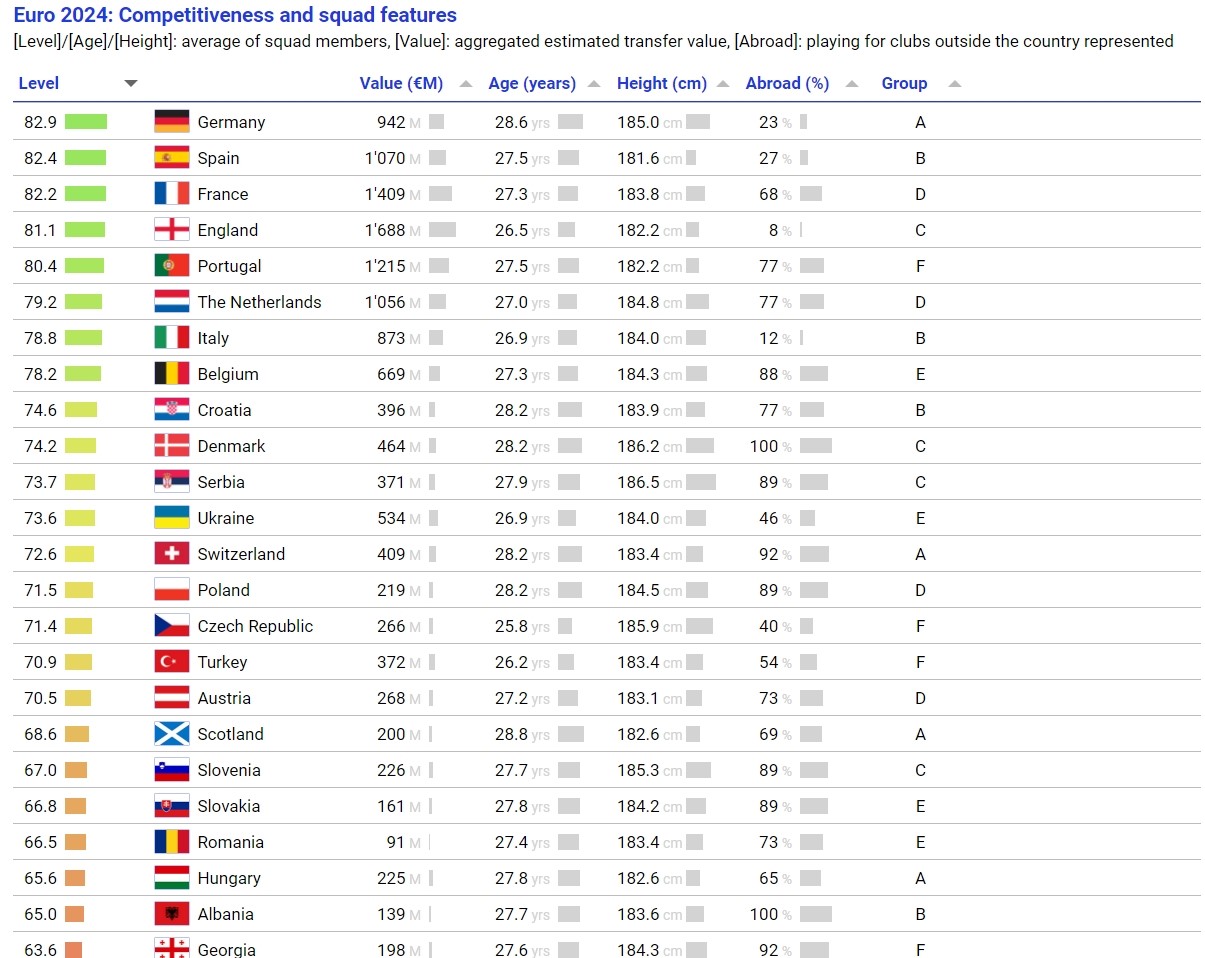Click sort arrow beside Group header
Viewport: 1205px width, 958px height.
point(955,84)
